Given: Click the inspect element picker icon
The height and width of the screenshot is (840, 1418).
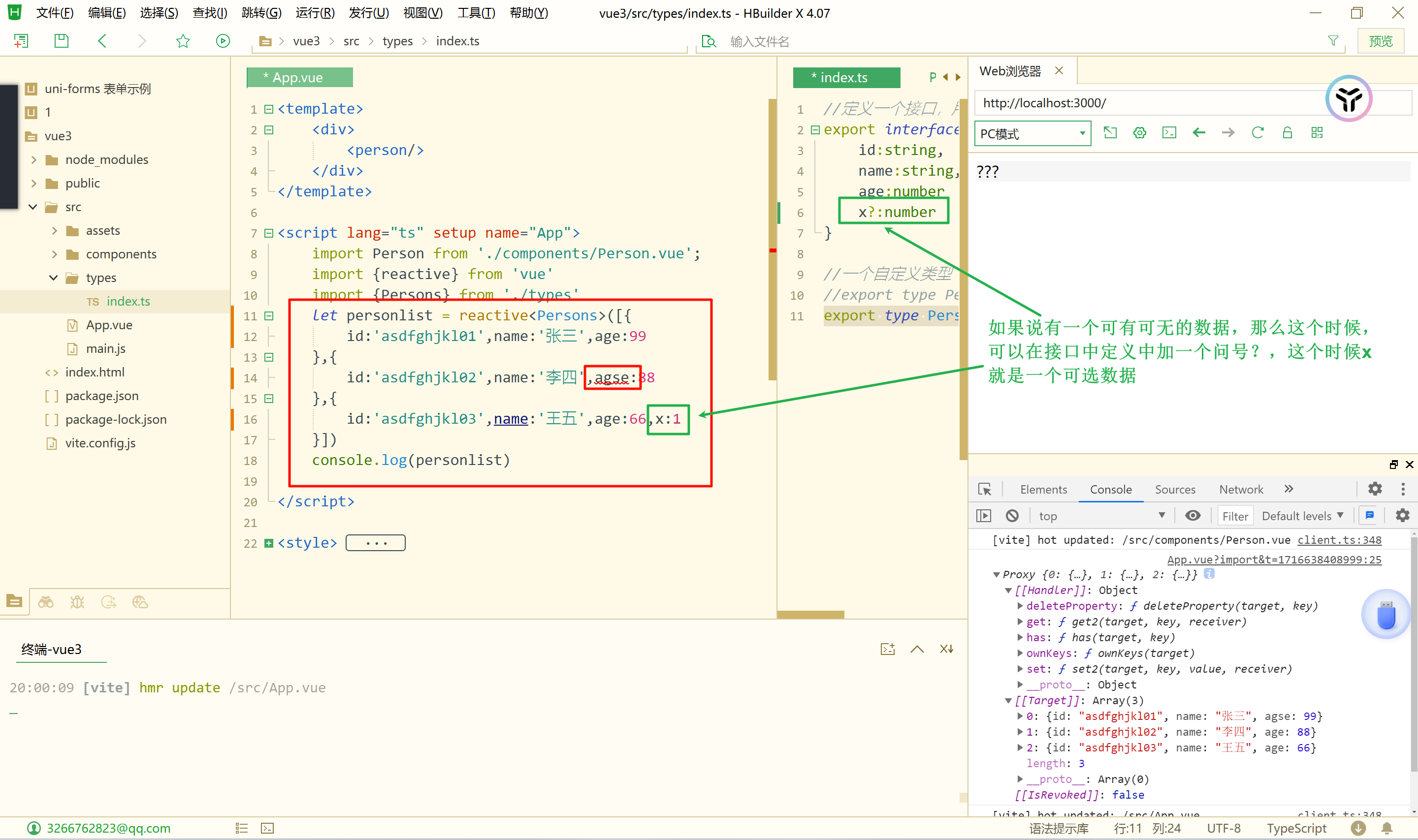Looking at the screenshot, I should point(985,489).
